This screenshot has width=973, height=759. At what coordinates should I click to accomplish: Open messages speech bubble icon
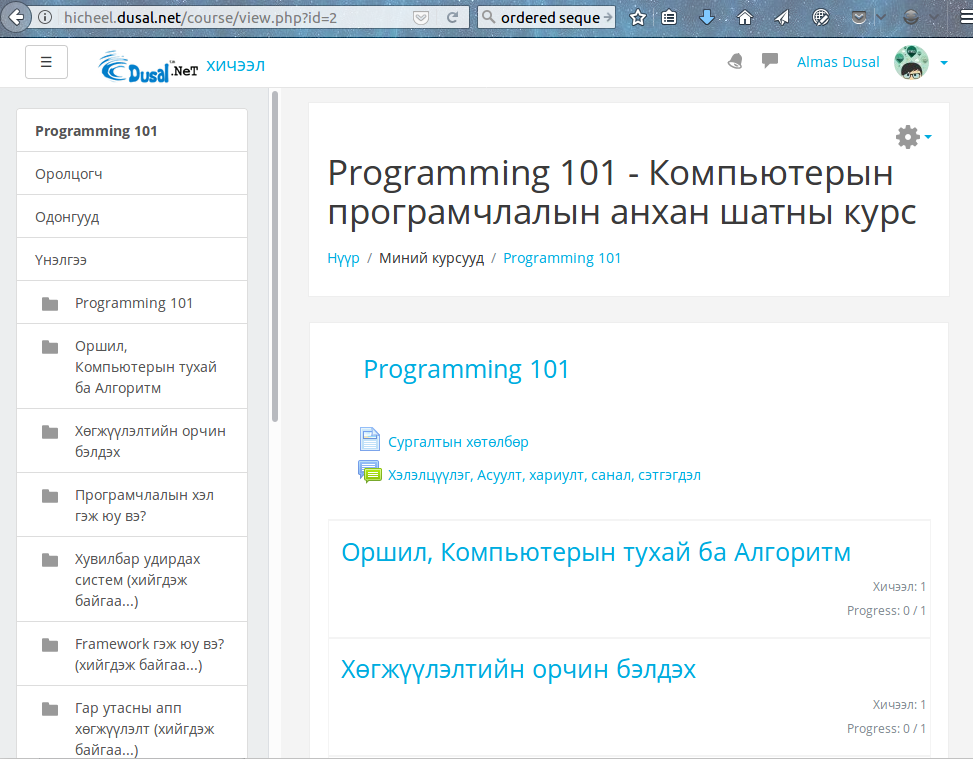point(769,61)
